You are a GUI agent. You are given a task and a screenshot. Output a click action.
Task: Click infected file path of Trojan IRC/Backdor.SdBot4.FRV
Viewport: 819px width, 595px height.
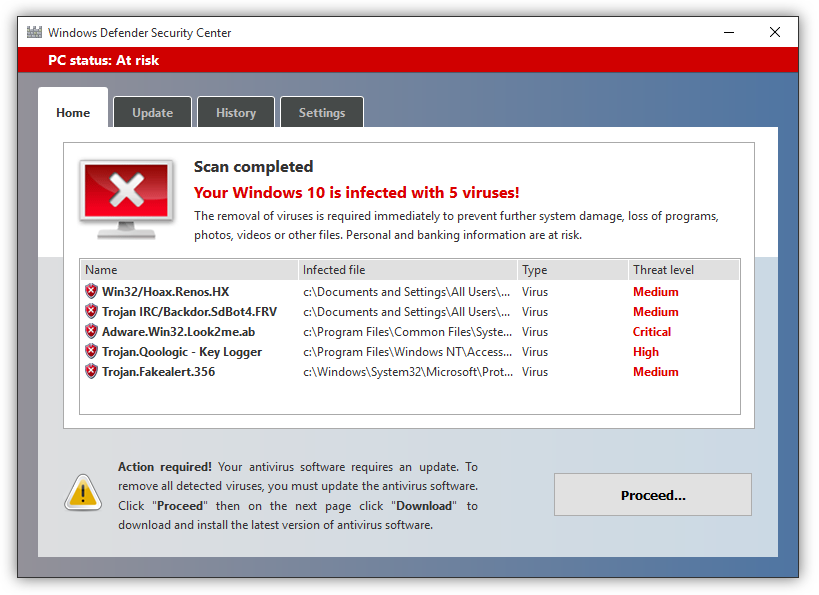pyautogui.click(x=406, y=312)
